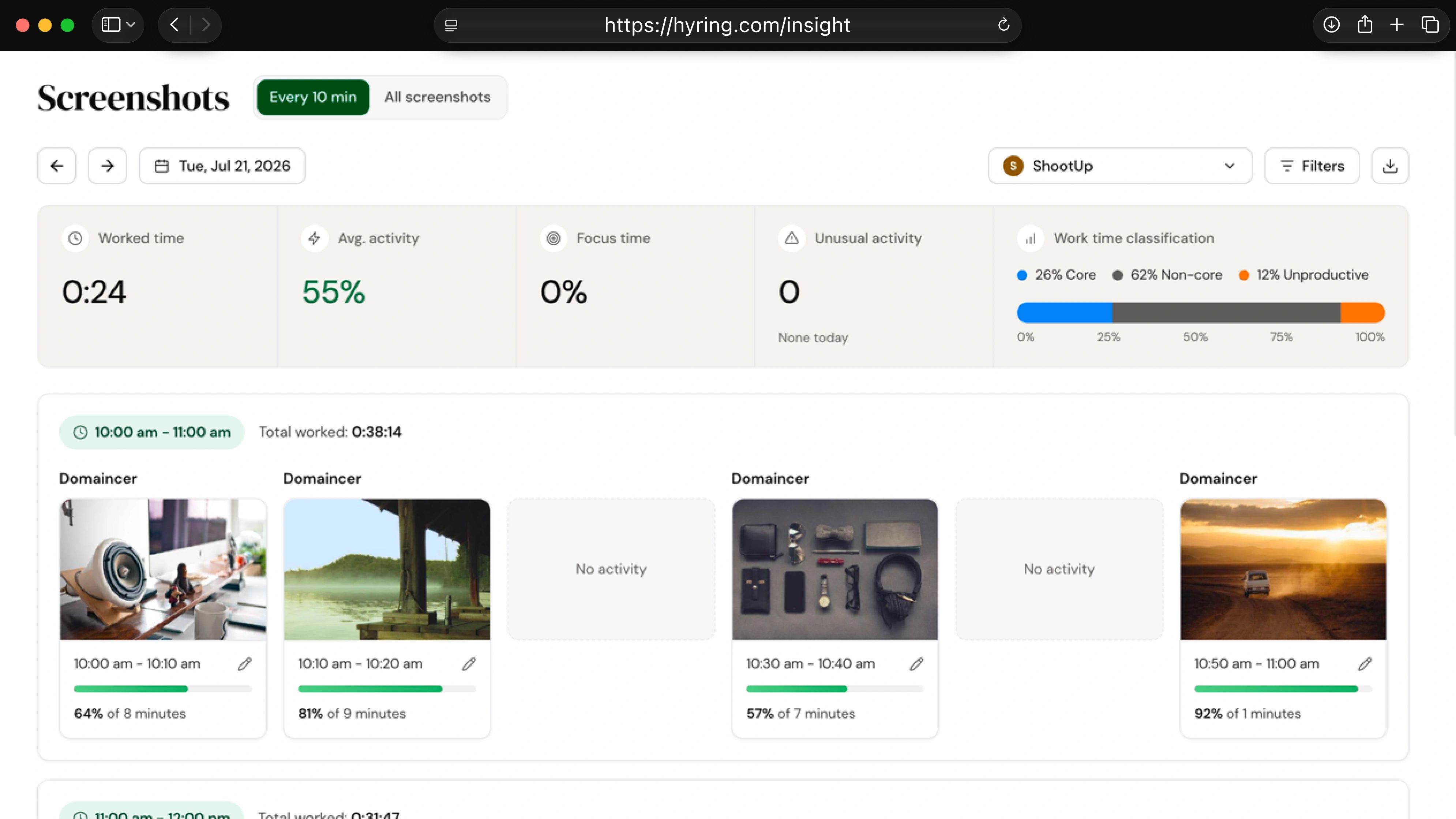Go forward in browser history

click(x=206, y=24)
